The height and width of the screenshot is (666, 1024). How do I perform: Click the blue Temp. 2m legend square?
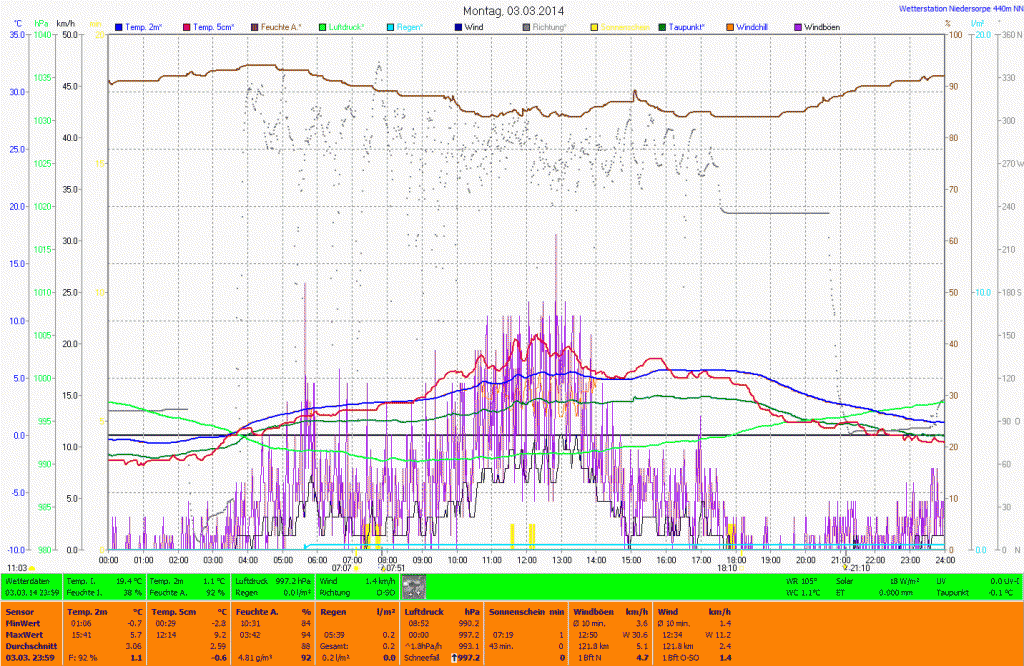click(119, 25)
